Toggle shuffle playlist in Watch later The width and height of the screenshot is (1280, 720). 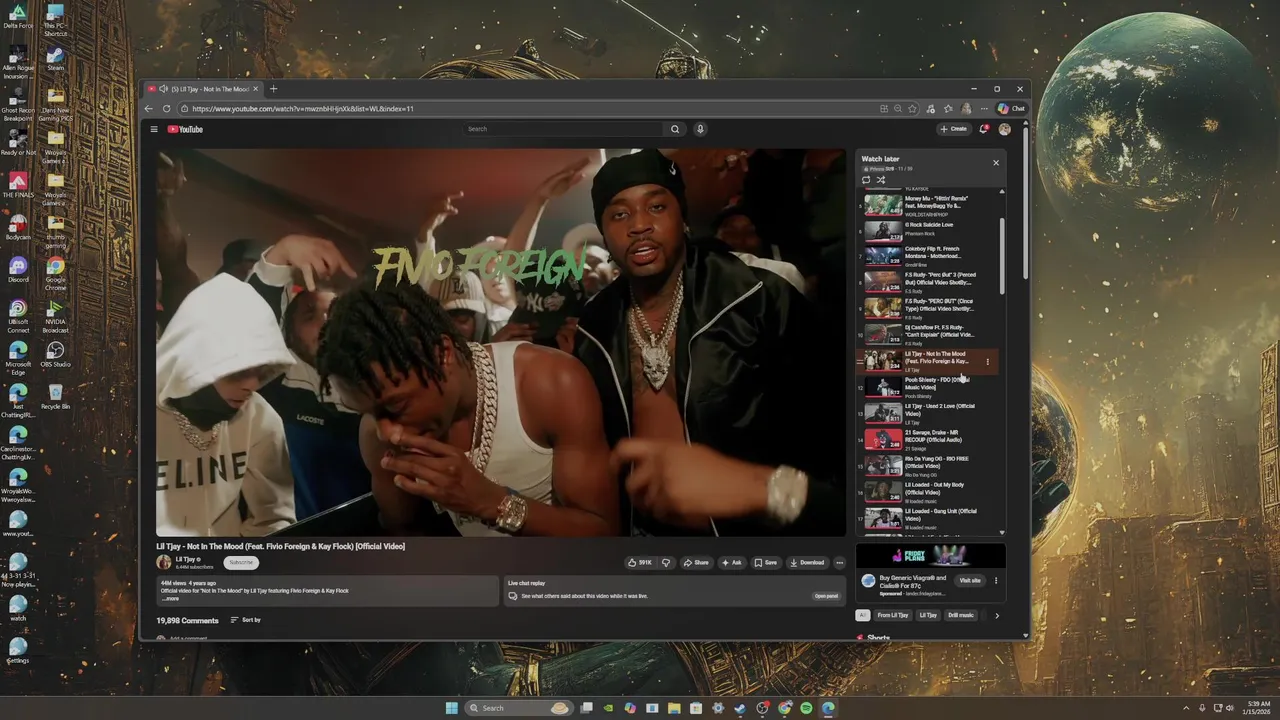tap(881, 180)
